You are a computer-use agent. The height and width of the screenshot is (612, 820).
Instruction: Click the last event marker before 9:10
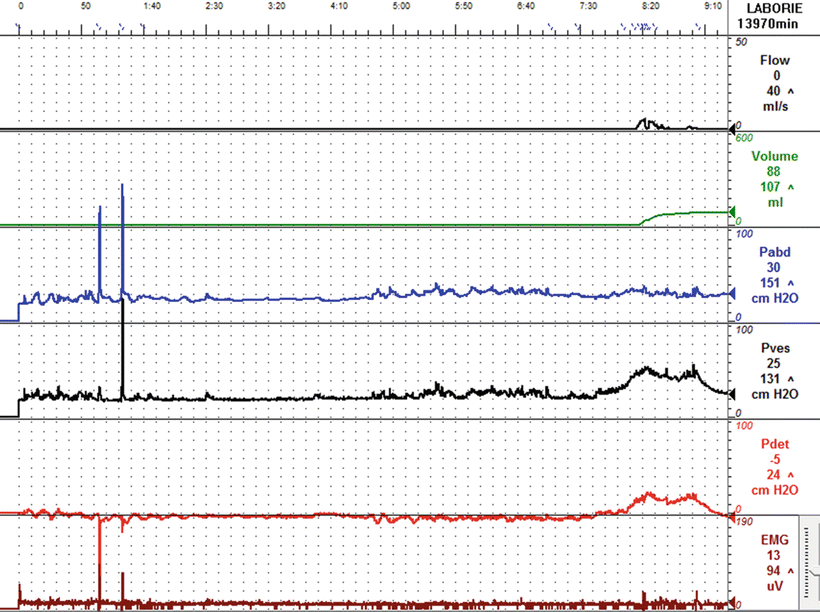click(698, 26)
